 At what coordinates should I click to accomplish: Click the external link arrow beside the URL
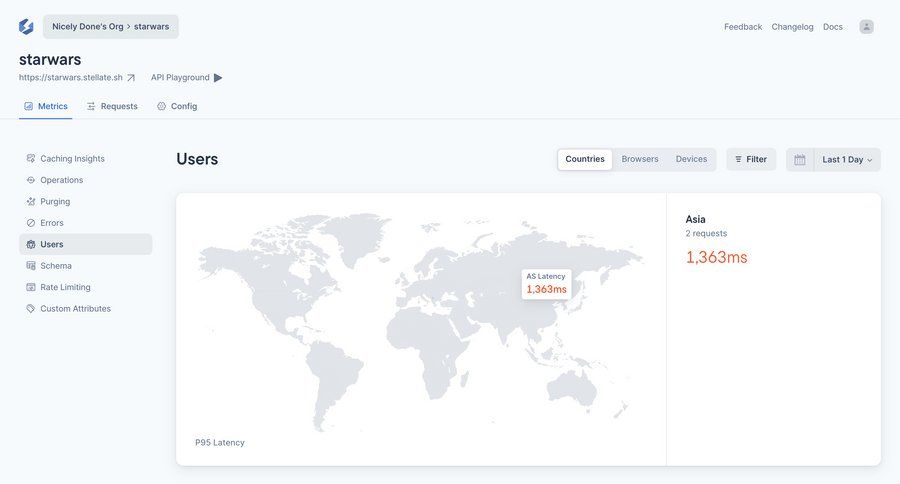[130, 78]
